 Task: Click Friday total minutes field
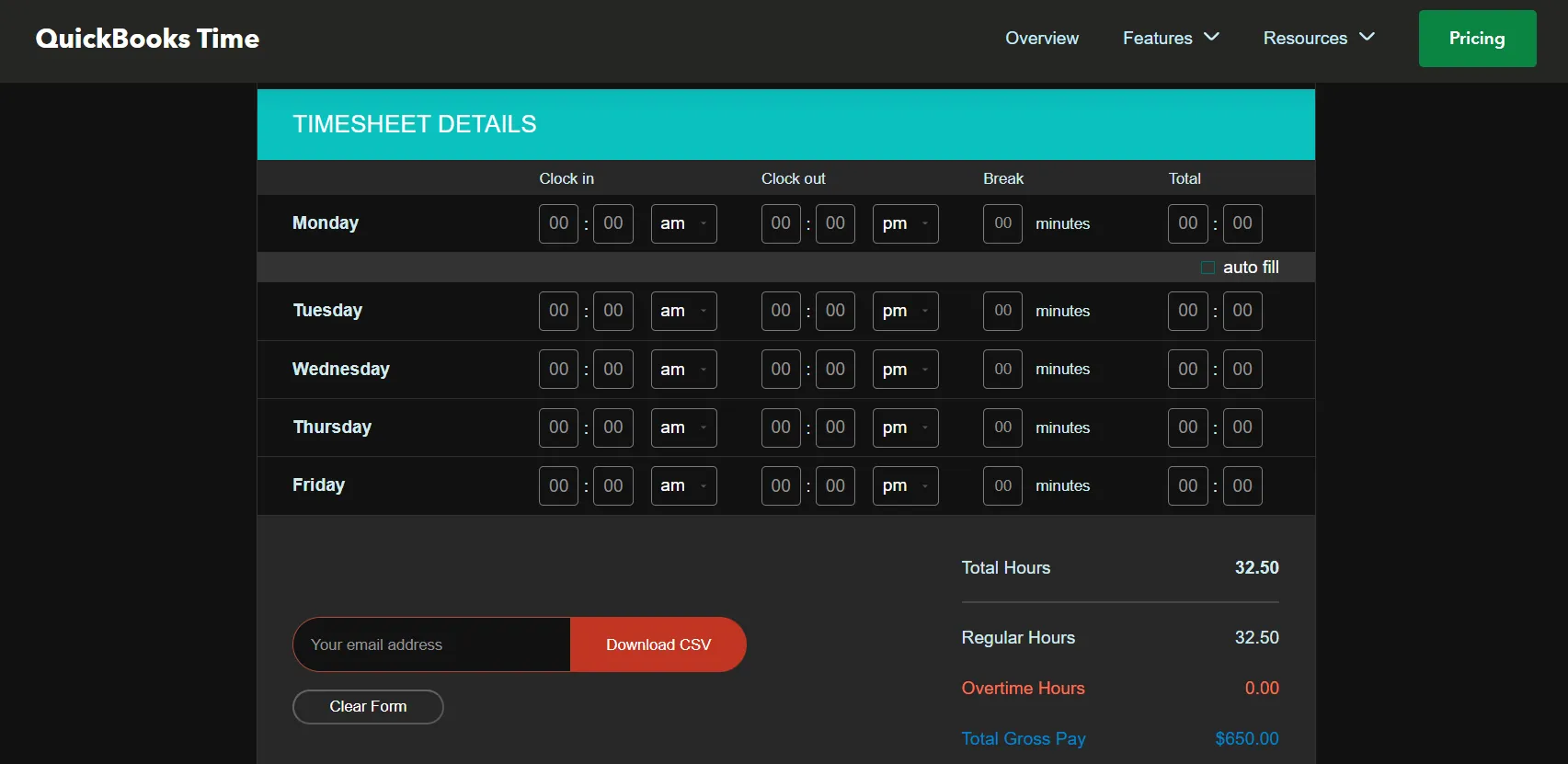tap(1242, 485)
